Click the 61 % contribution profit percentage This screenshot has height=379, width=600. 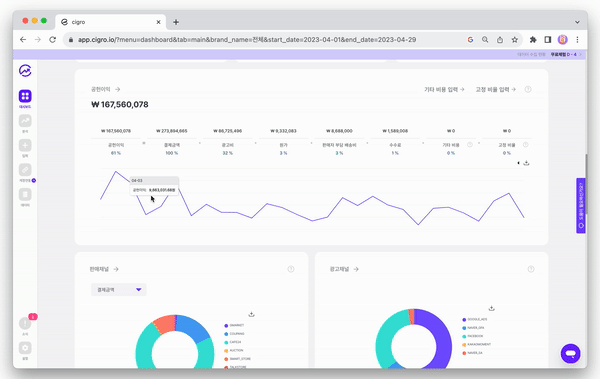click(116, 153)
